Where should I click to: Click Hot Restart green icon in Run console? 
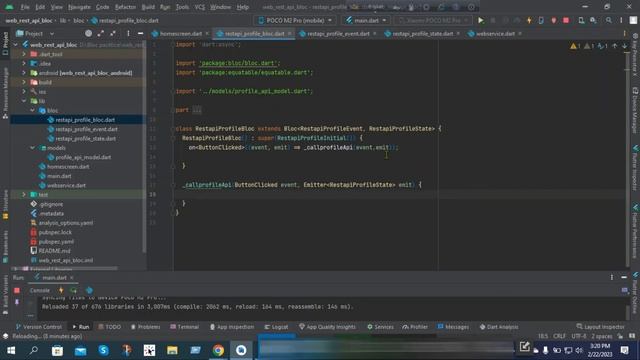coord(73,290)
